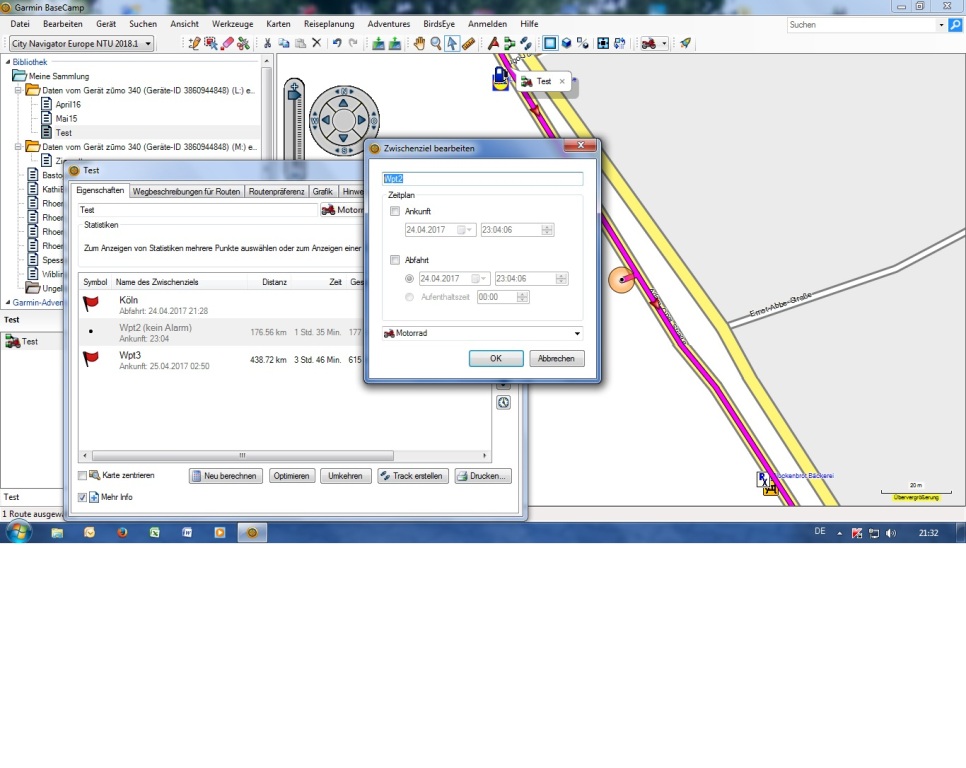The height and width of the screenshot is (768, 966).
Task: Click the scissors cut icon
Action: click(x=267, y=44)
